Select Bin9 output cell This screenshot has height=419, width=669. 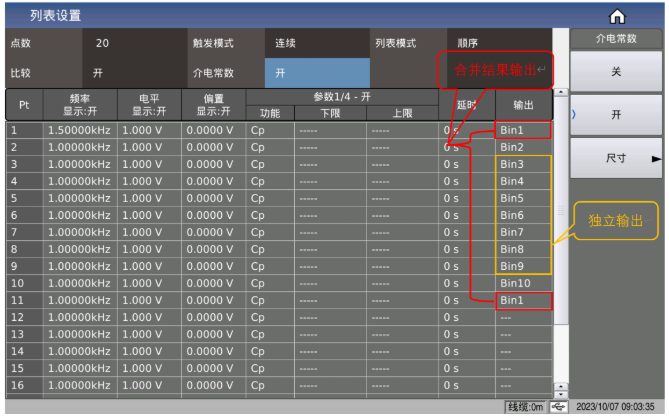click(x=524, y=266)
